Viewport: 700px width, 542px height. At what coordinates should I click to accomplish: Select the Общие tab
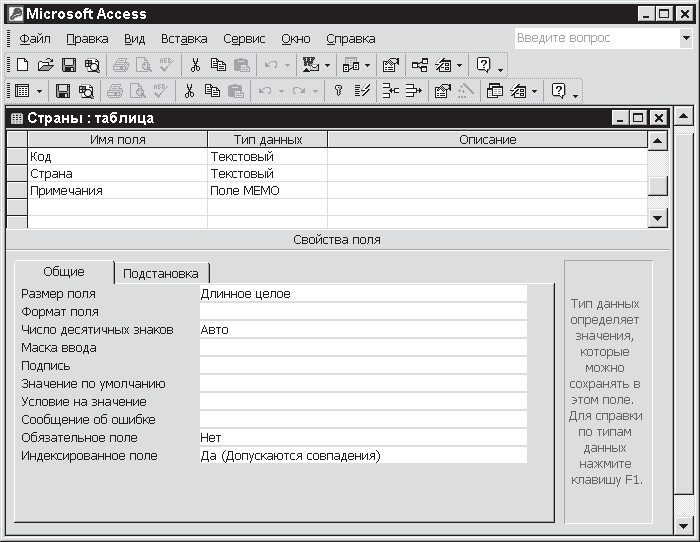point(64,272)
